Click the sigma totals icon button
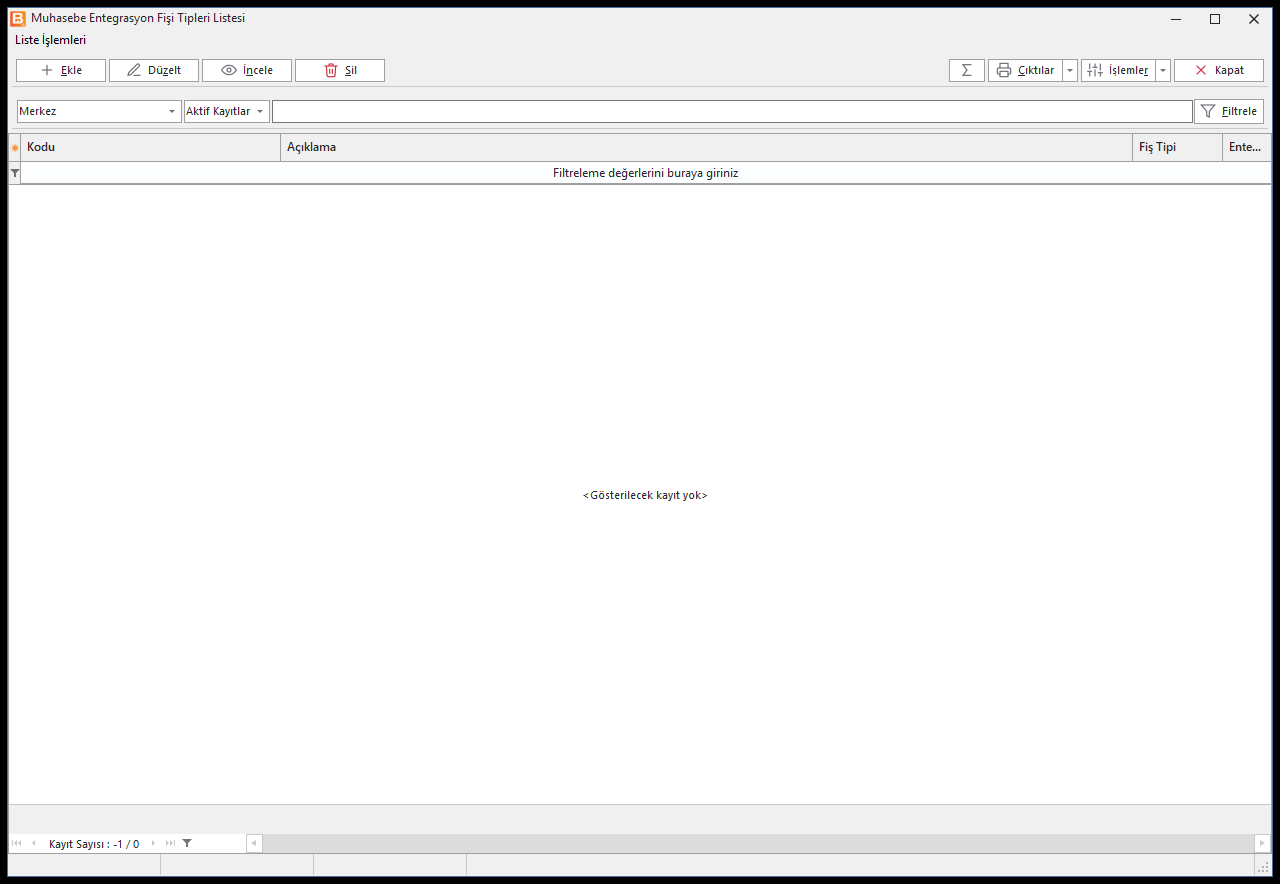This screenshot has height=884, width=1280. coord(967,70)
